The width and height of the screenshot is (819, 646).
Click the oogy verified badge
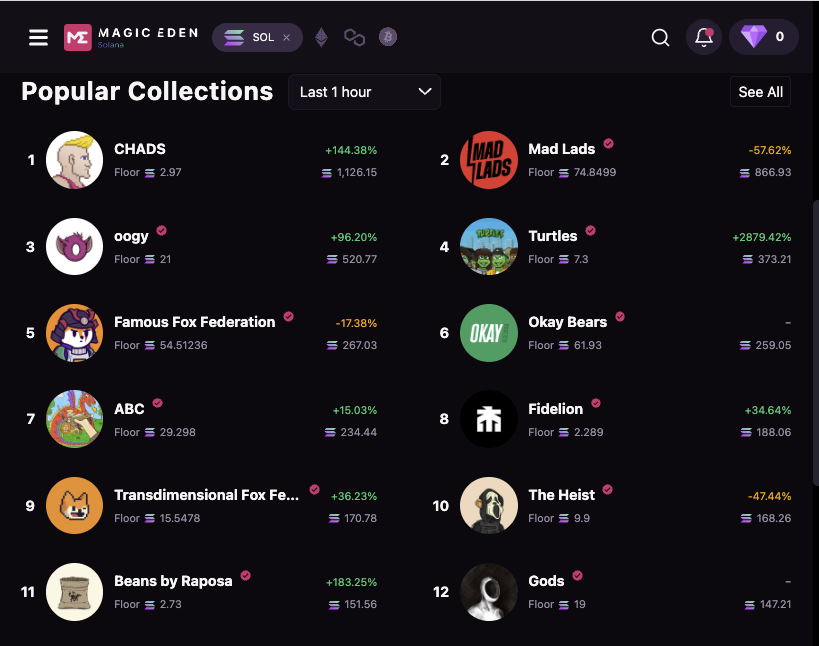click(x=161, y=230)
